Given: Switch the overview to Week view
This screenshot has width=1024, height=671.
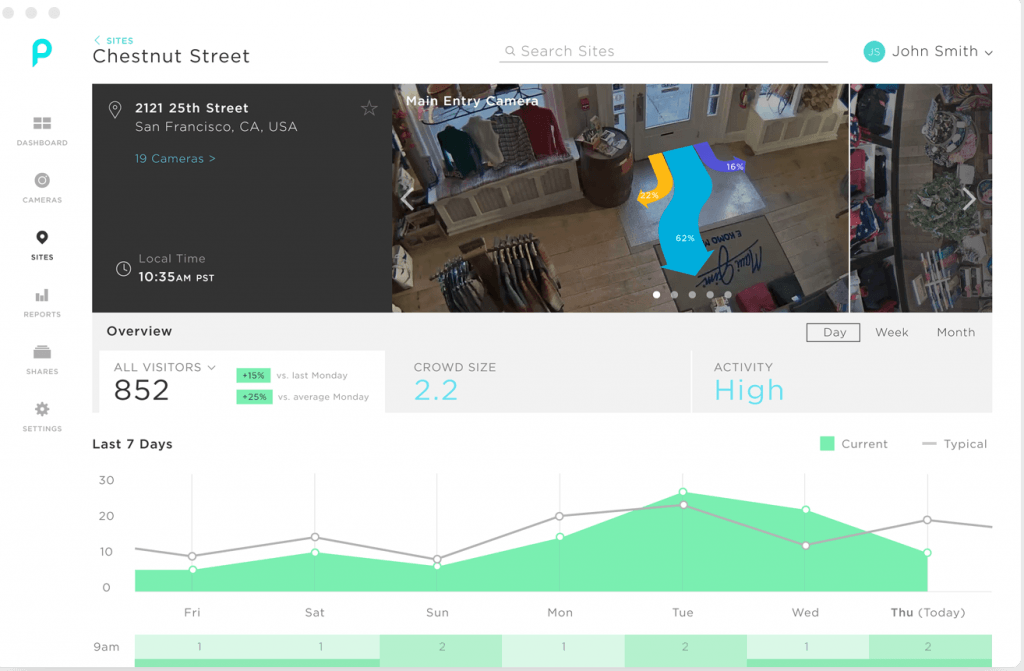Looking at the screenshot, I should pyautogui.click(x=891, y=332).
